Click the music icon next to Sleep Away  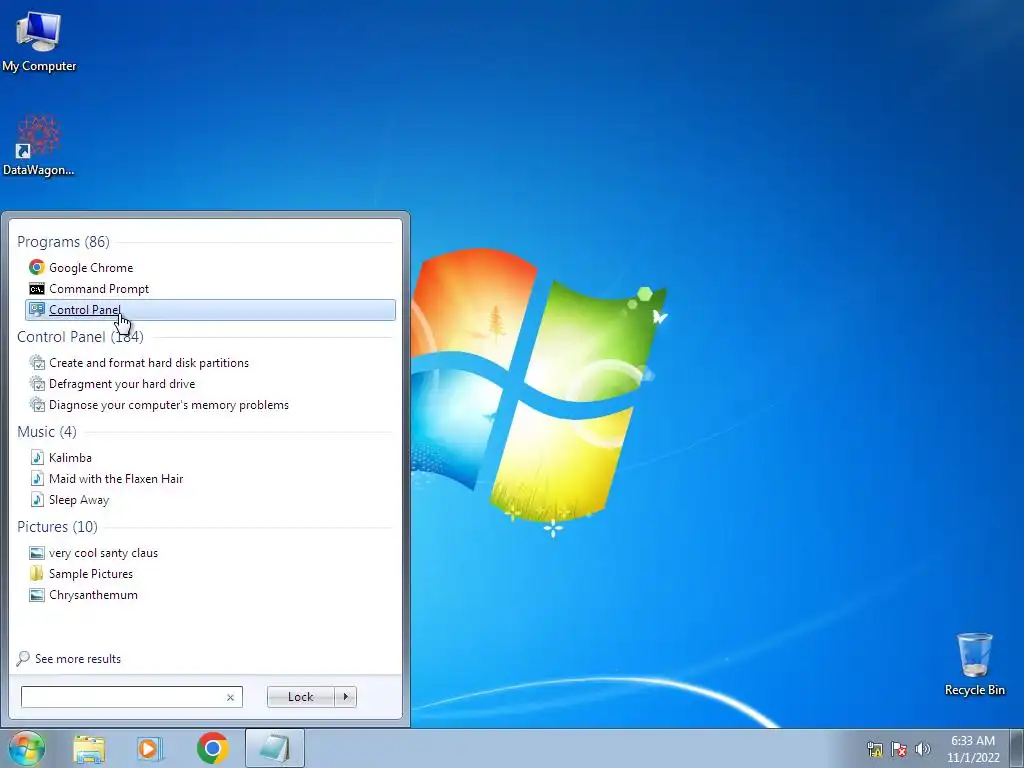pos(37,500)
